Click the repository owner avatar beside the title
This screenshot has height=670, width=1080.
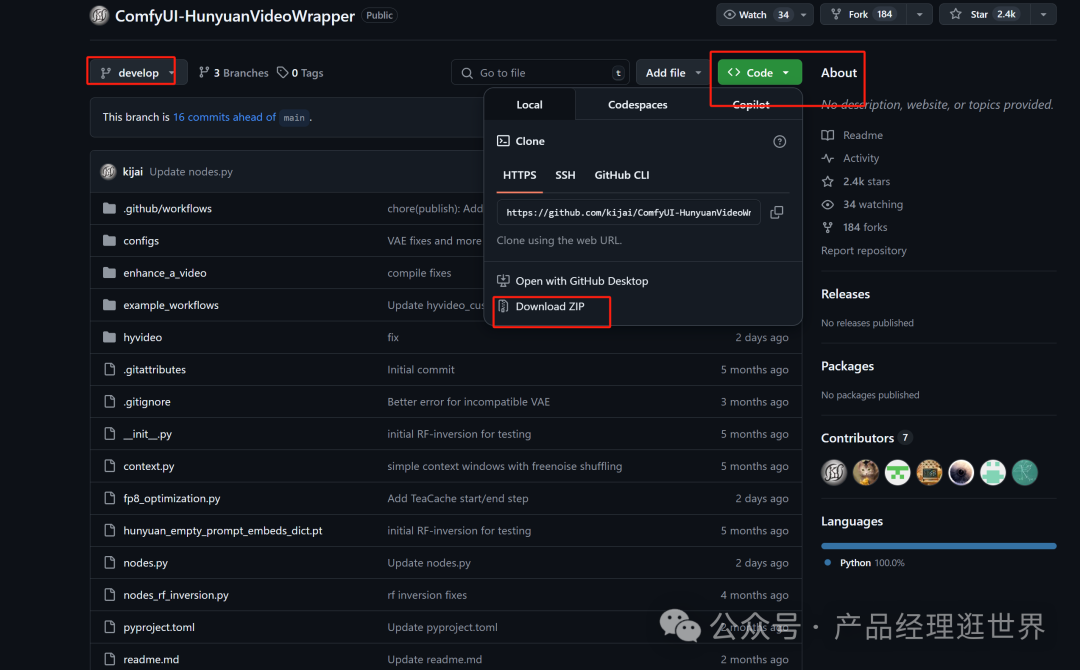pos(99,15)
